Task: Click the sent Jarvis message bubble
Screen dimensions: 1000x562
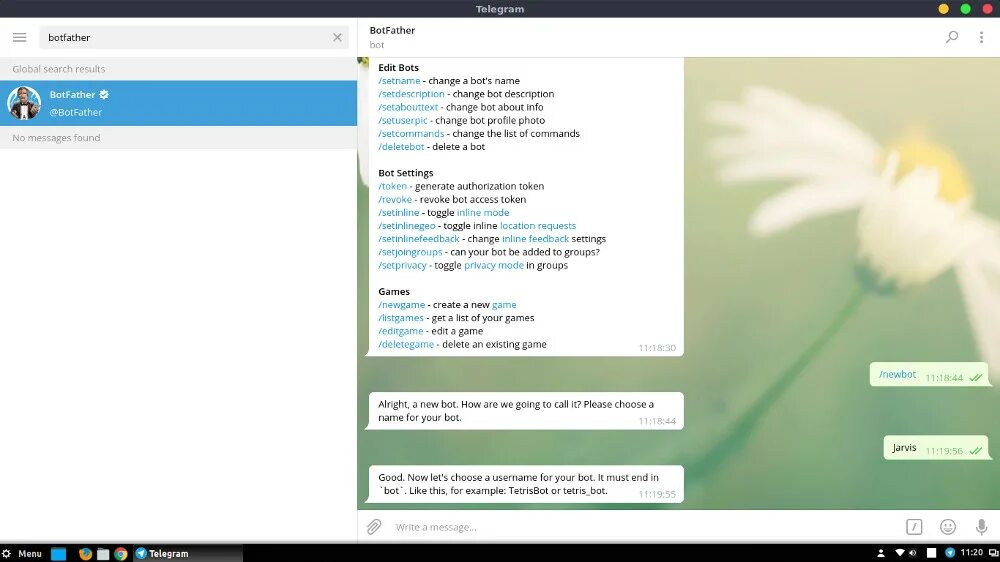Action: tap(935, 448)
